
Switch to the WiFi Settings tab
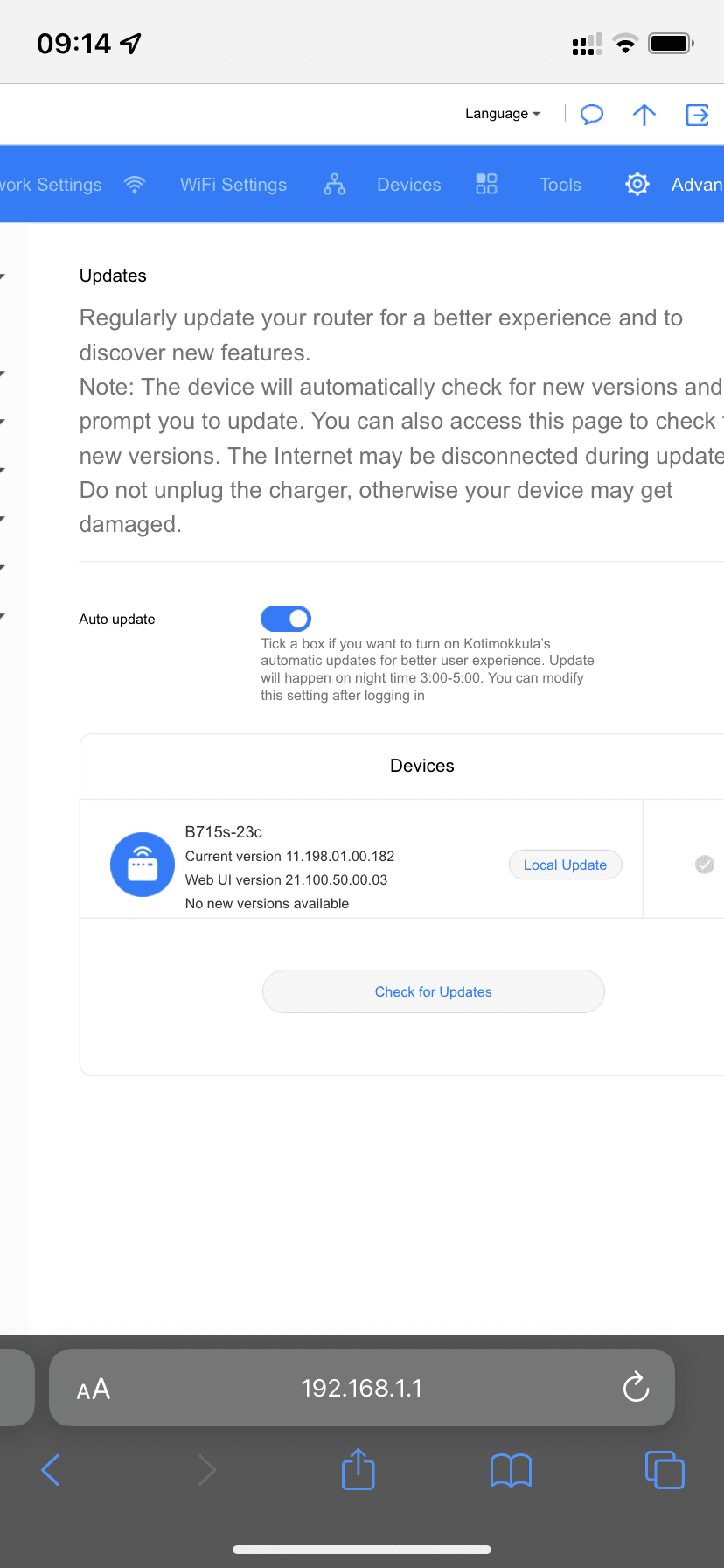233,185
